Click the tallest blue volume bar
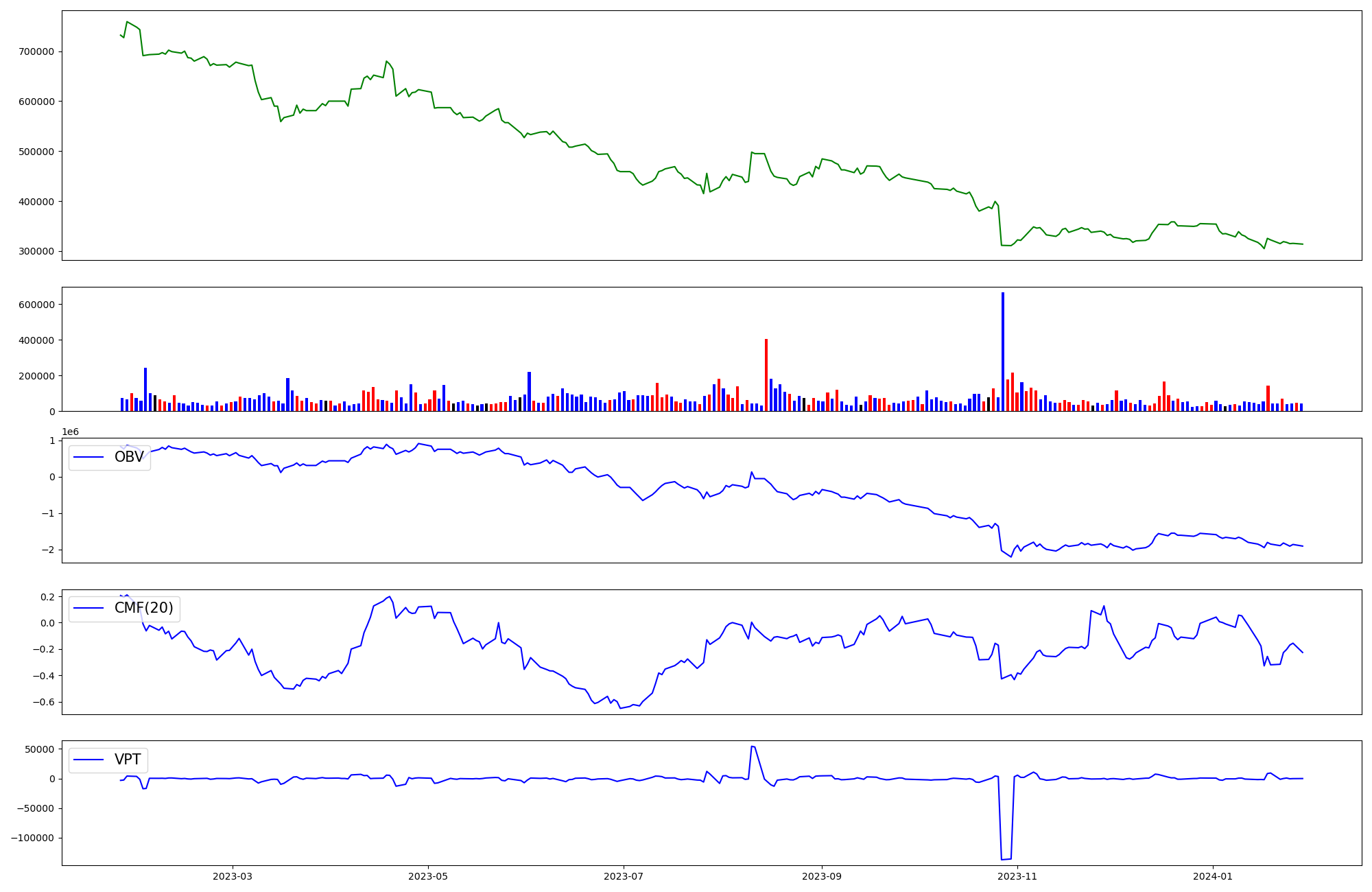Image resolution: width=1372 pixels, height=892 pixels. (1003, 350)
